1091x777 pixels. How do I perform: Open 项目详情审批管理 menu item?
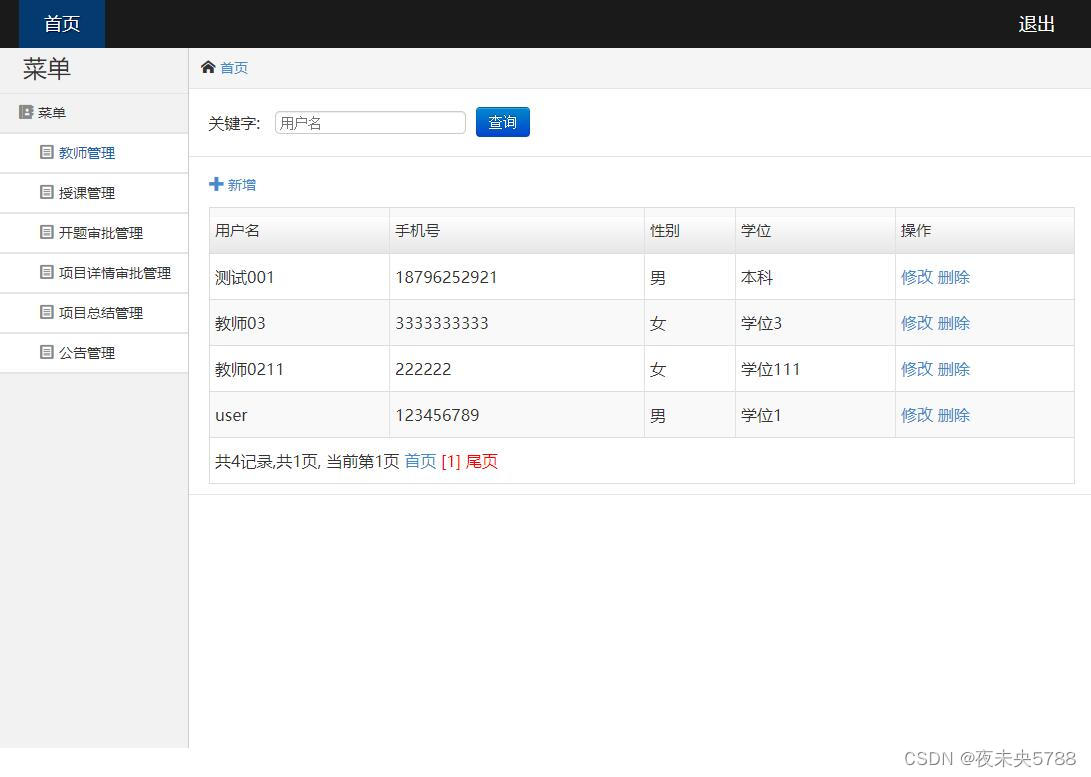click(115, 273)
